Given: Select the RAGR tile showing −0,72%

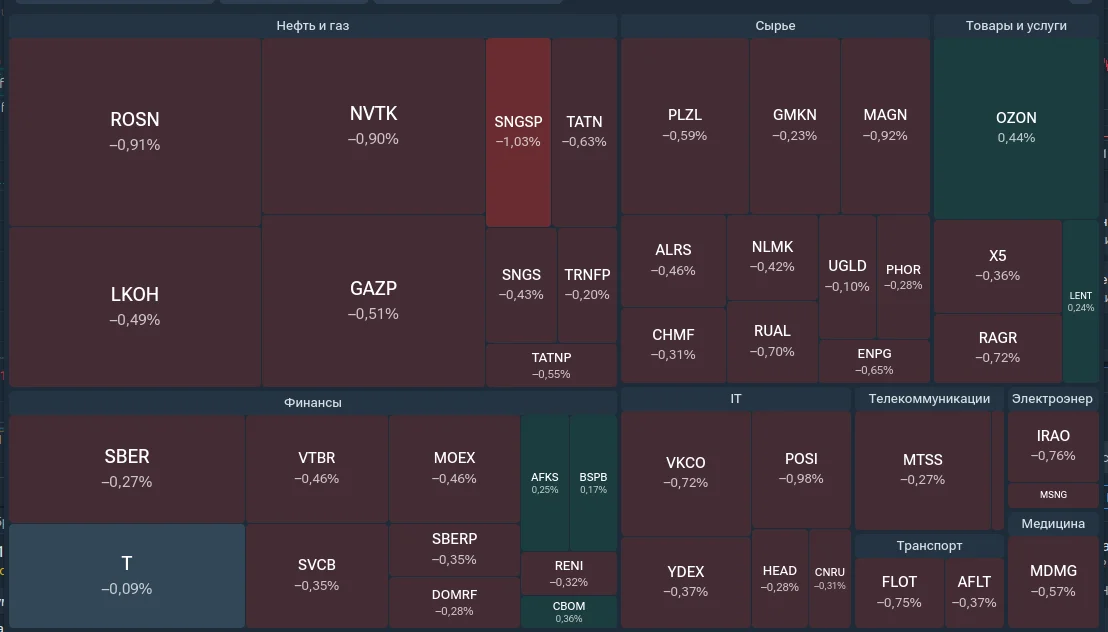Looking at the screenshot, I should coord(998,349).
